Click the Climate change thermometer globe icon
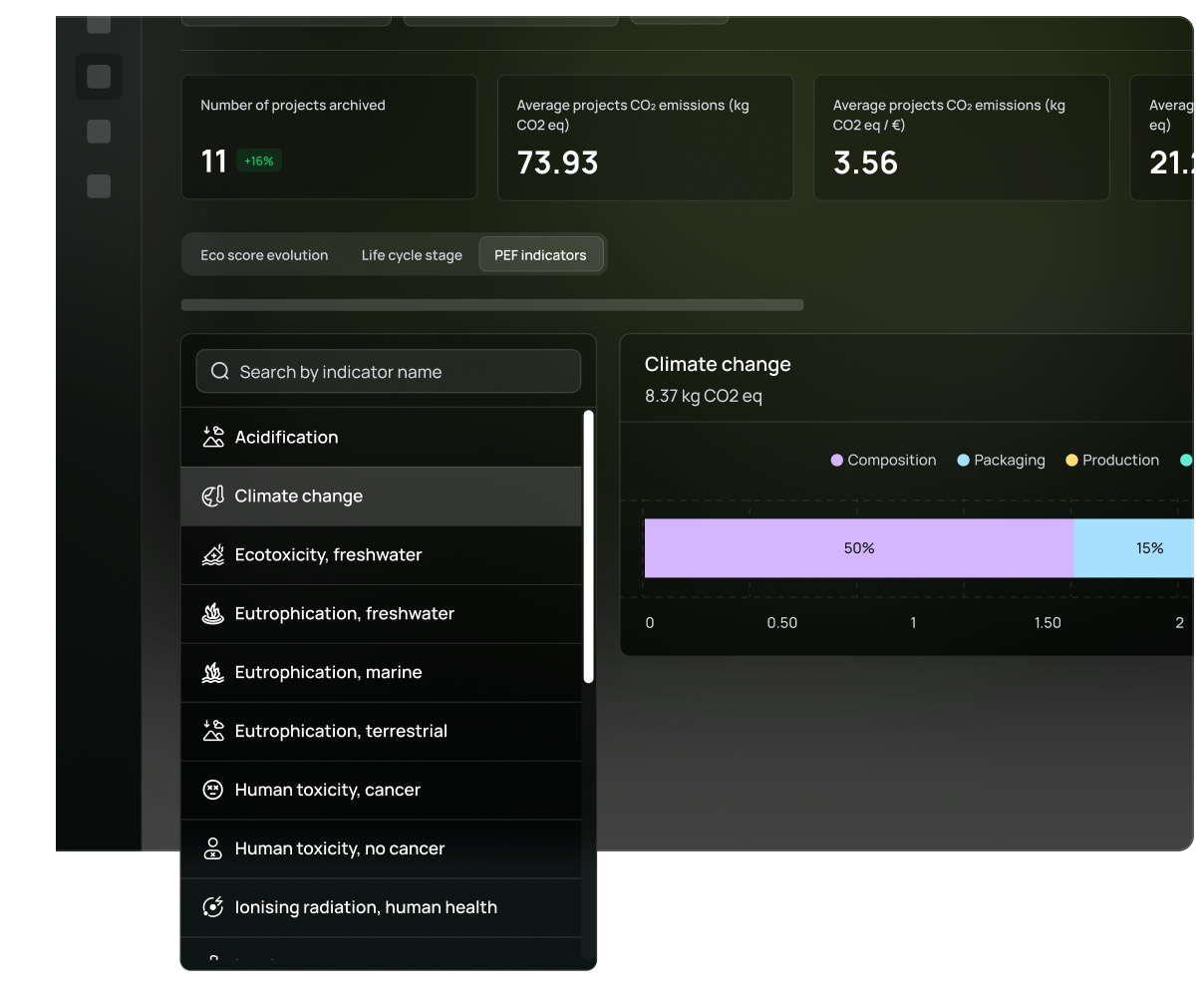The image size is (1204, 1002). 212,496
